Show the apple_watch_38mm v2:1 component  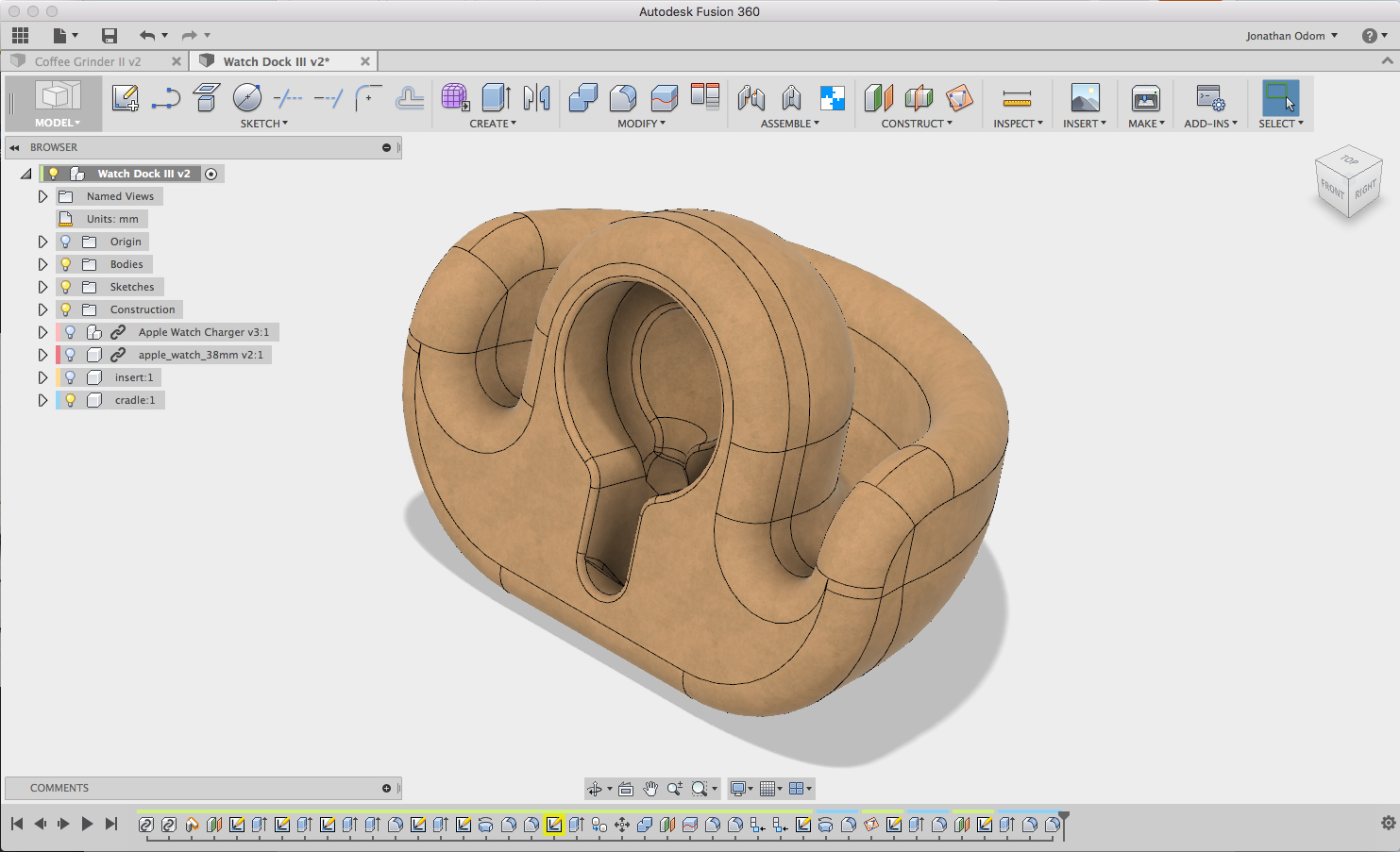(x=70, y=355)
